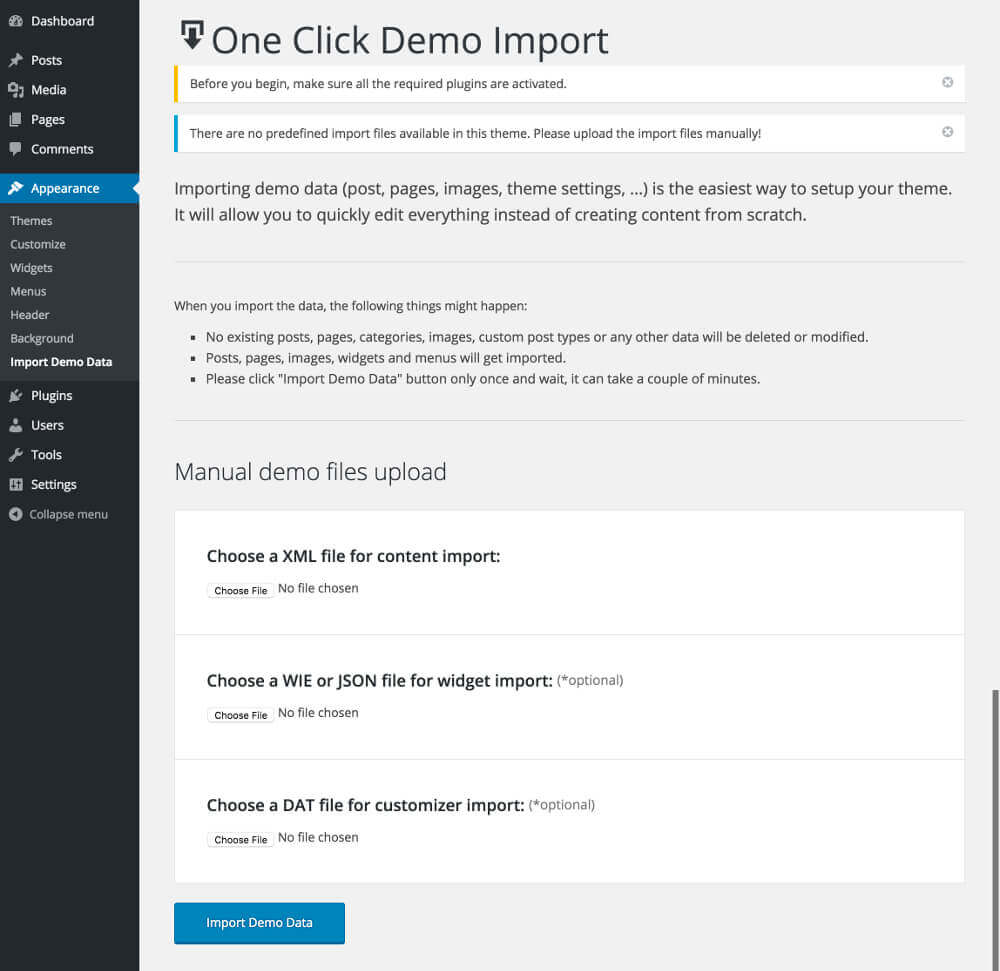The image size is (1000, 971).
Task: Click the Users person icon
Action: tap(16, 425)
